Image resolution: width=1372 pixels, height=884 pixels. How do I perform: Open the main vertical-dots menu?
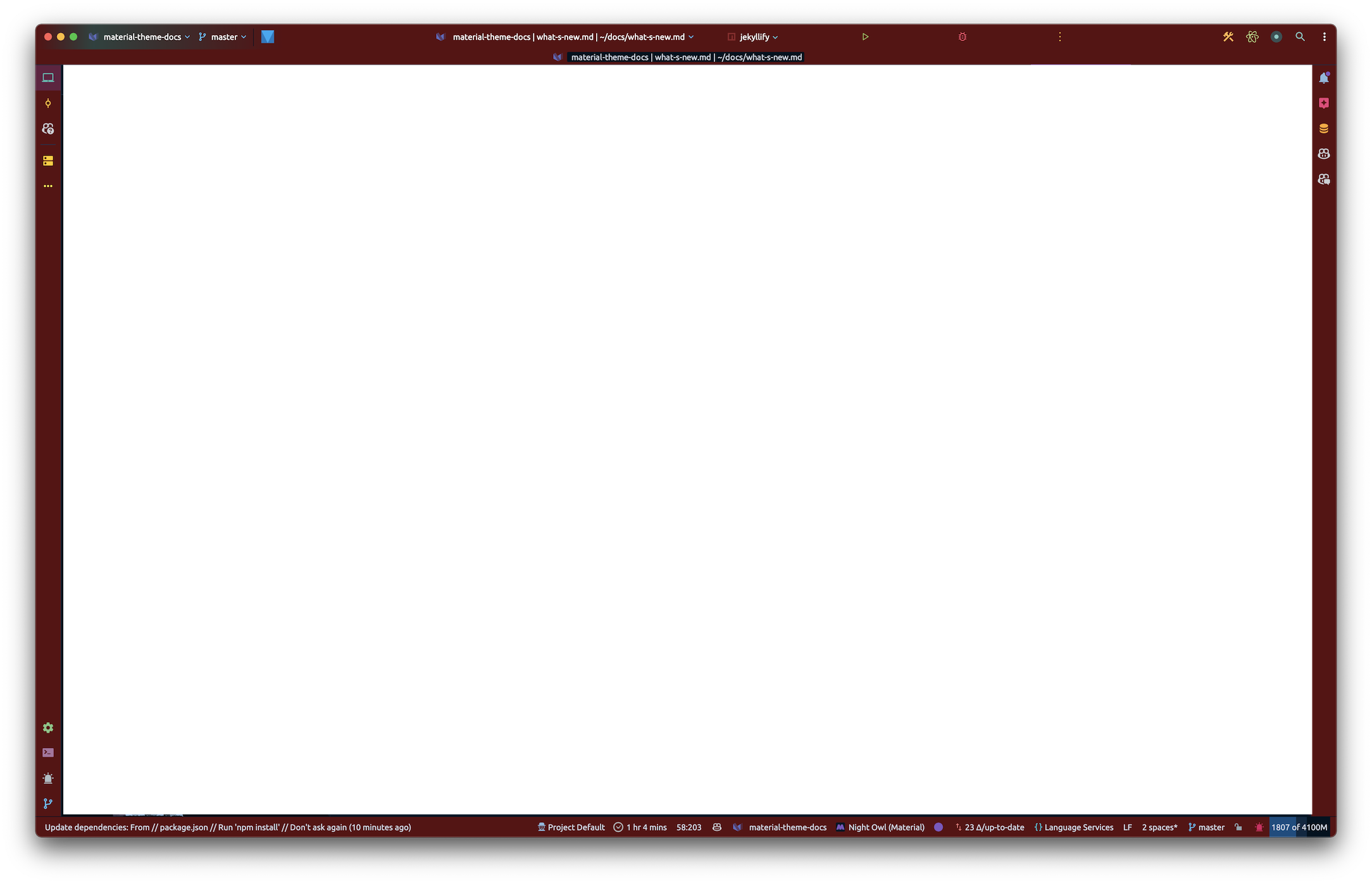pyautogui.click(x=1324, y=37)
